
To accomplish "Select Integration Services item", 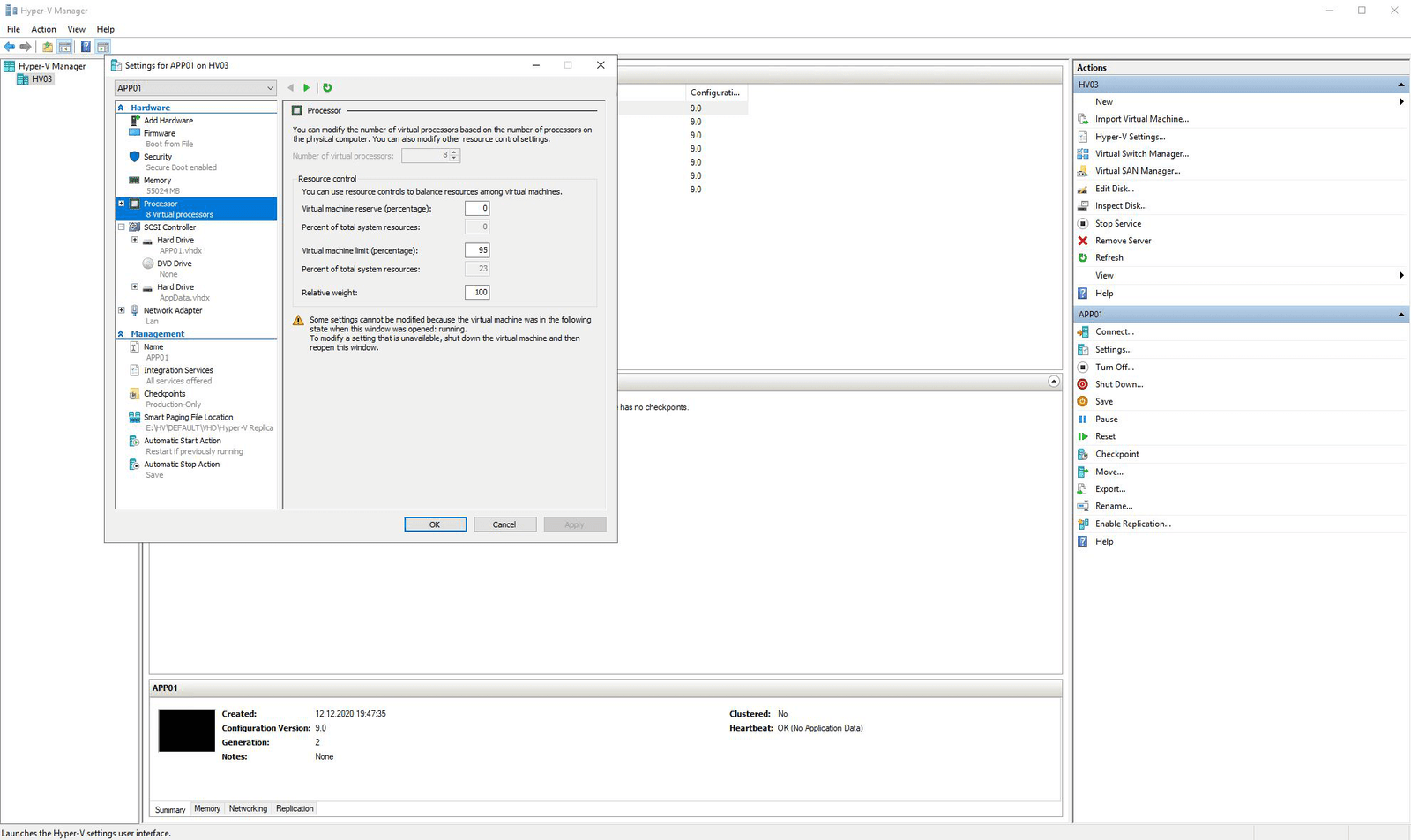I will (178, 370).
